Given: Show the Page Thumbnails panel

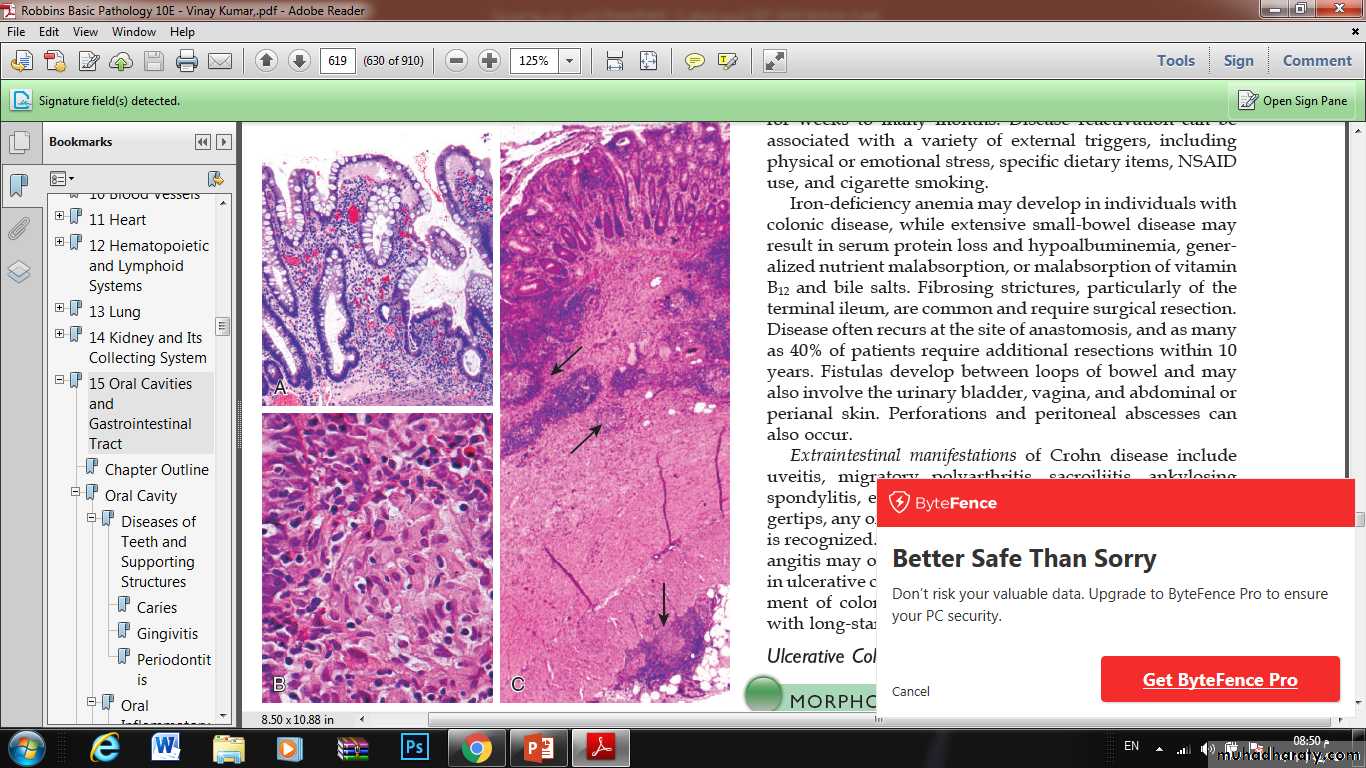Looking at the screenshot, I should [x=18, y=142].
